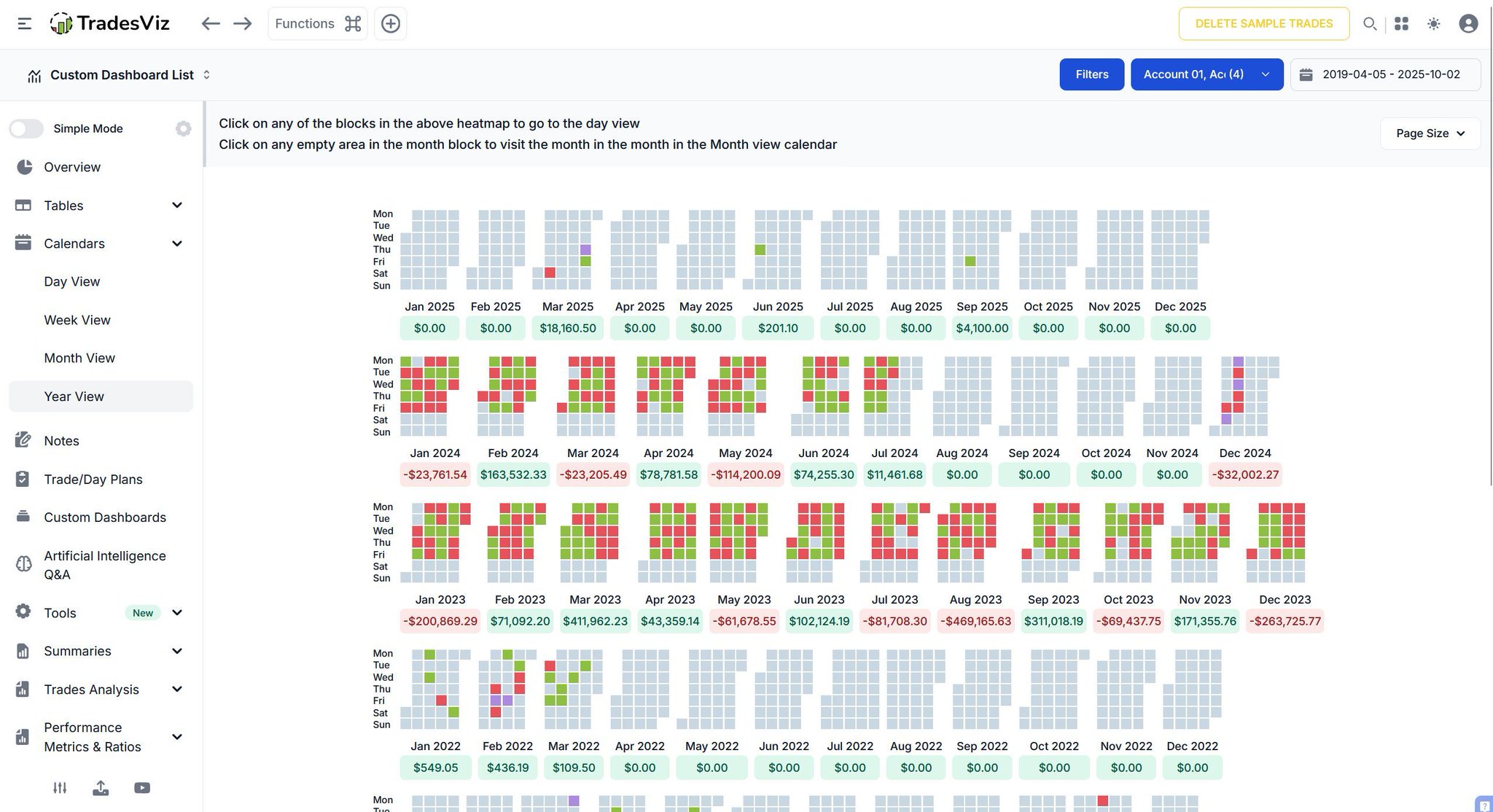Image resolution: width=1493 pixels, height=812 pixels.
Task: Open Simple Mode settings gear
Action: 183,129
